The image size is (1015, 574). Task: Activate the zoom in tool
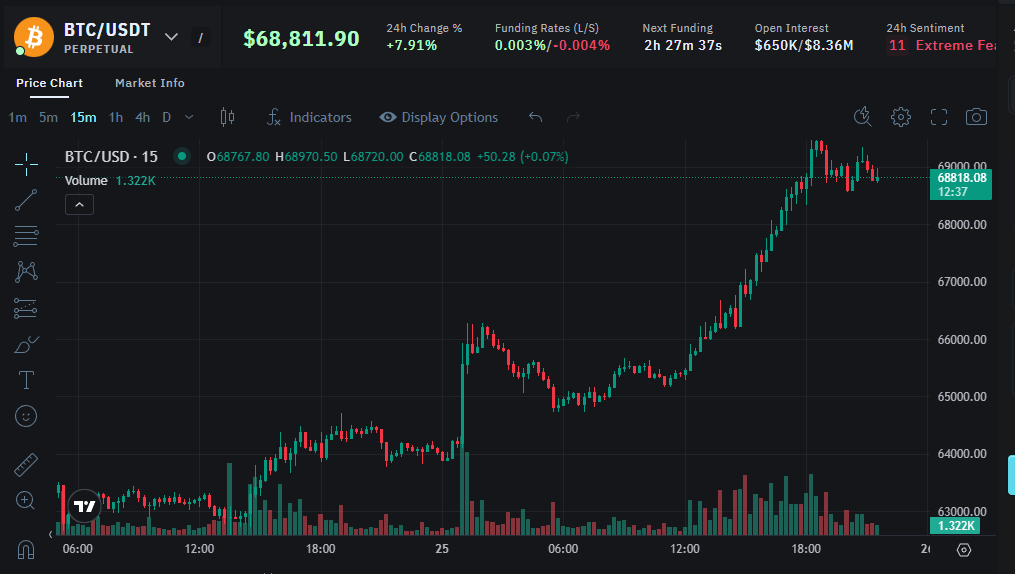25,500
